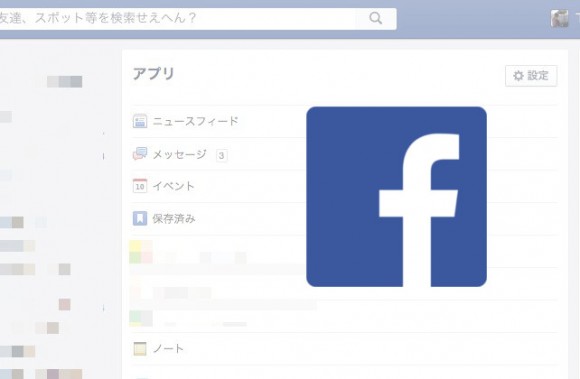Open the メッセージ link
Image resolution: width=580 pixels, height=379 pixels.
pyautogui.click(x=180, y=154)
